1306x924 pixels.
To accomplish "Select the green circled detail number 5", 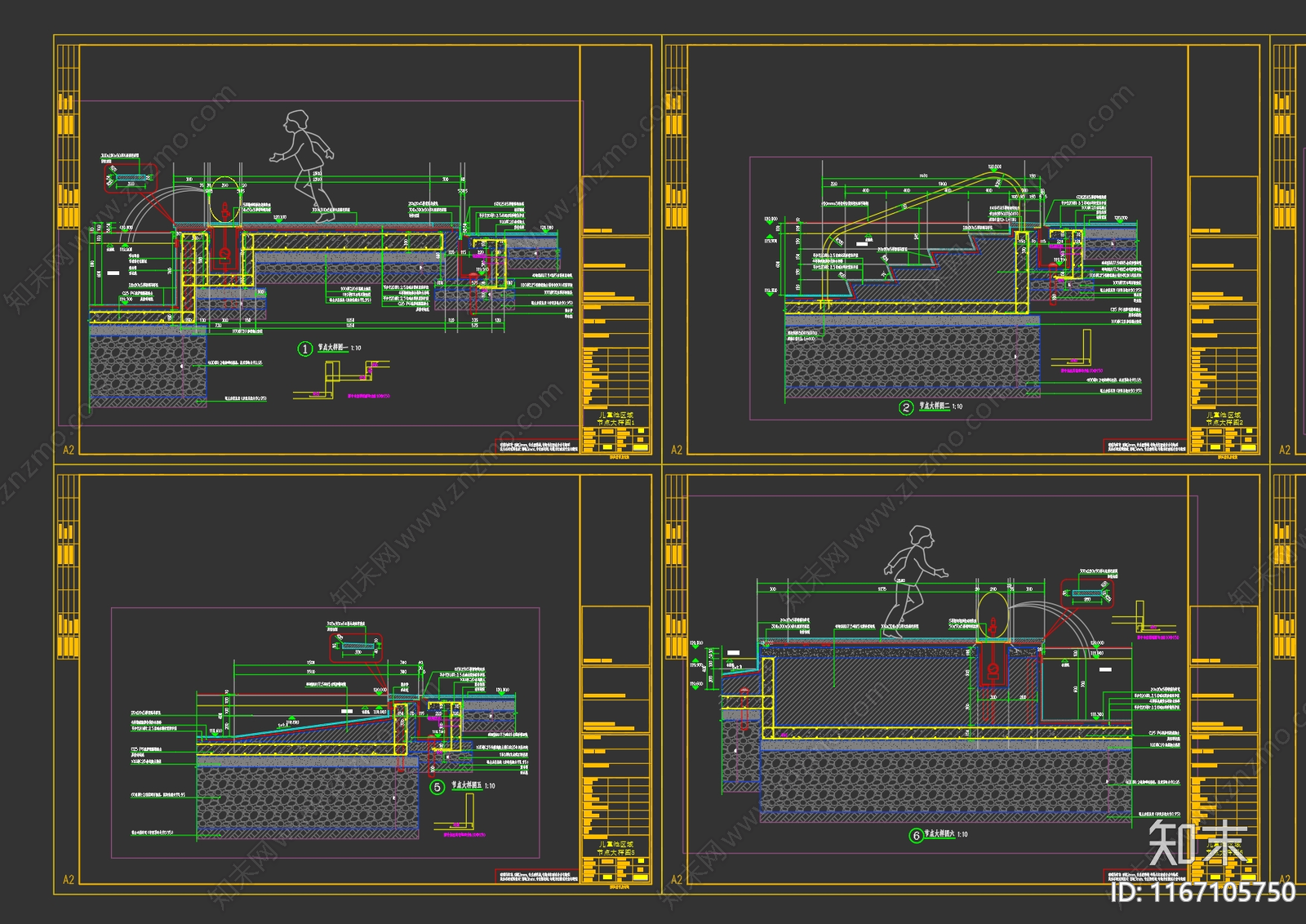I will 438,787.
